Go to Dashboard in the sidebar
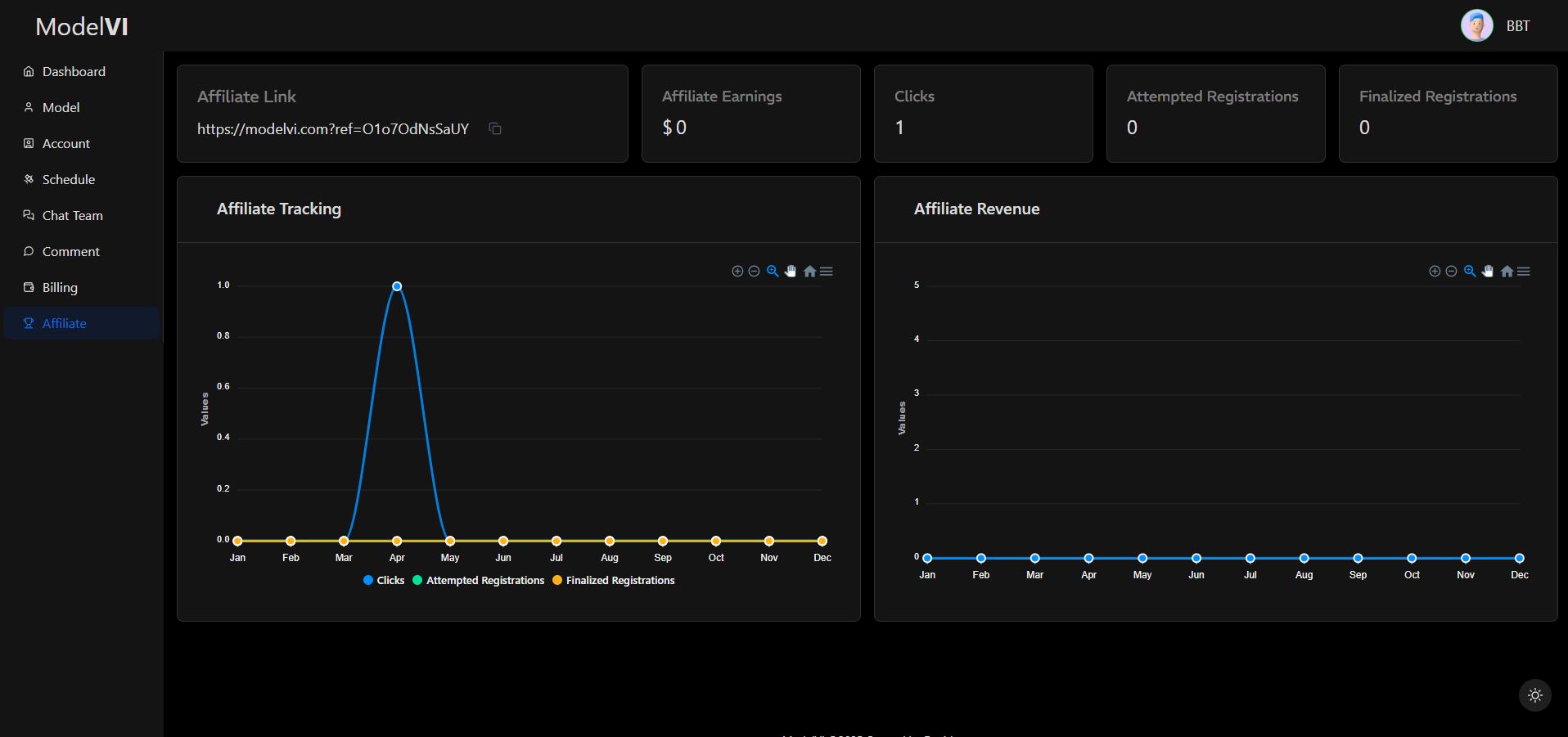Screen dimensions: 1568x737 [74, 72]
